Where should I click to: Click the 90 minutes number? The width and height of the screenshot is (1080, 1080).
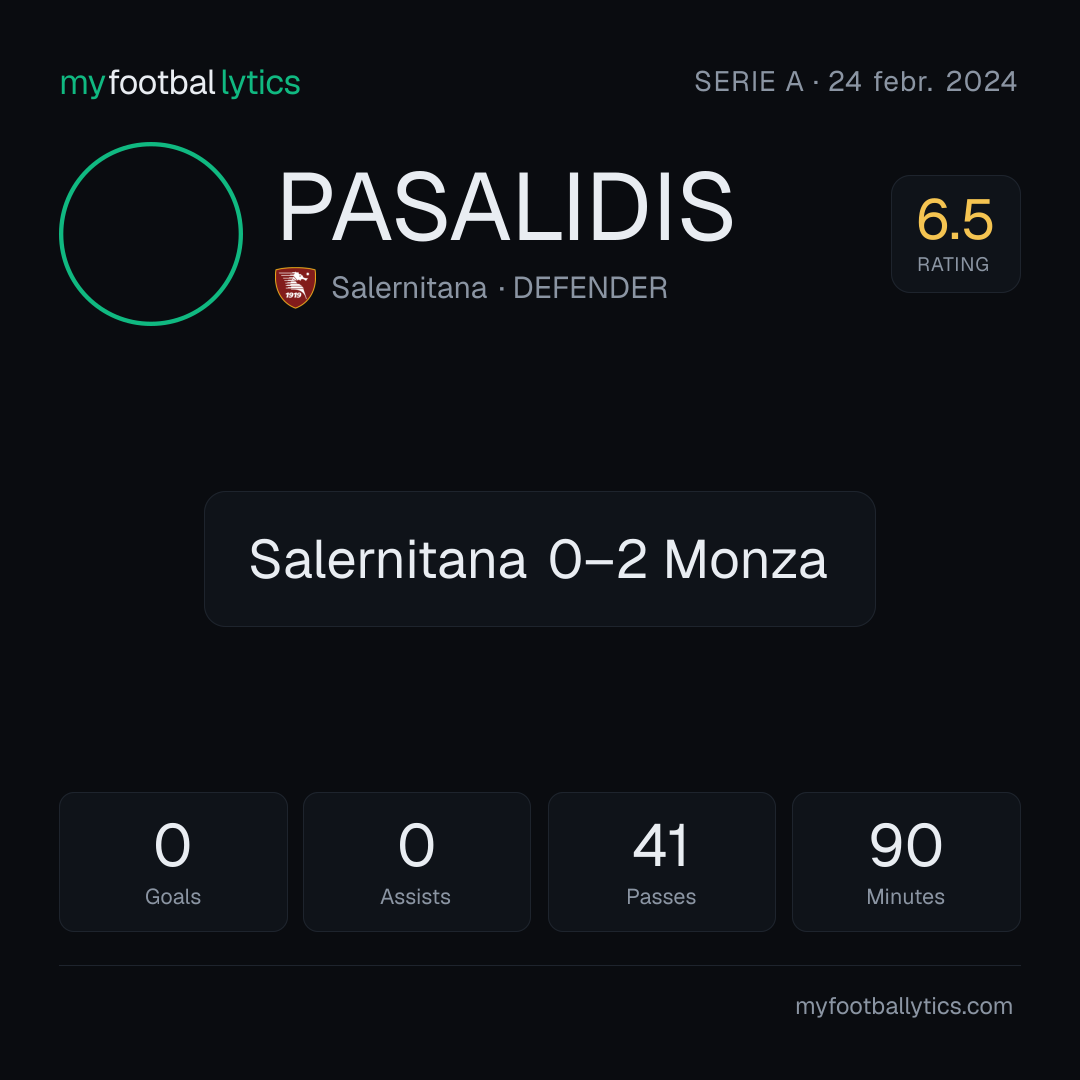[906, 844]
